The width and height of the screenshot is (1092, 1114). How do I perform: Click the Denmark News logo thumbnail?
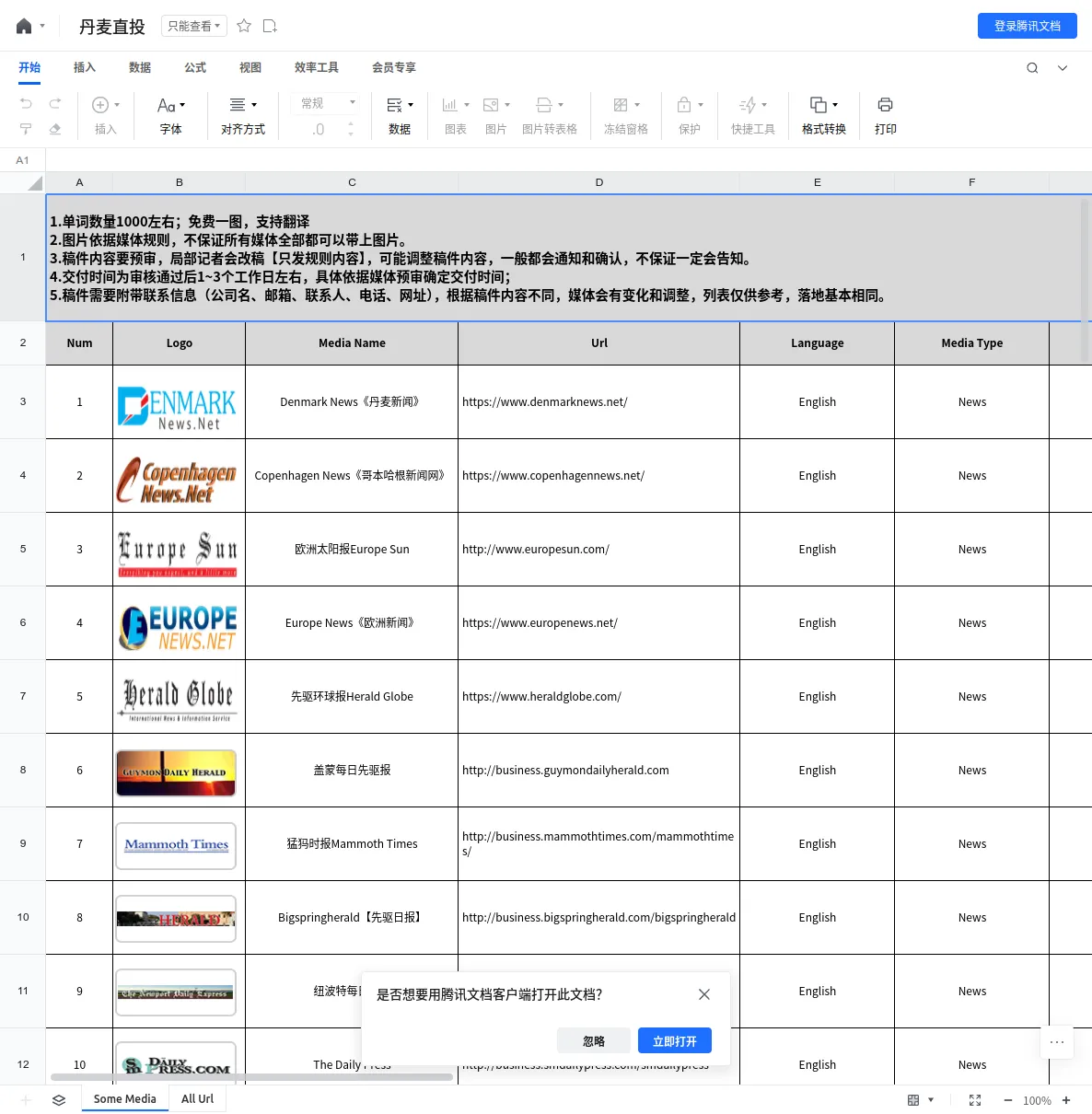(177, 407)
